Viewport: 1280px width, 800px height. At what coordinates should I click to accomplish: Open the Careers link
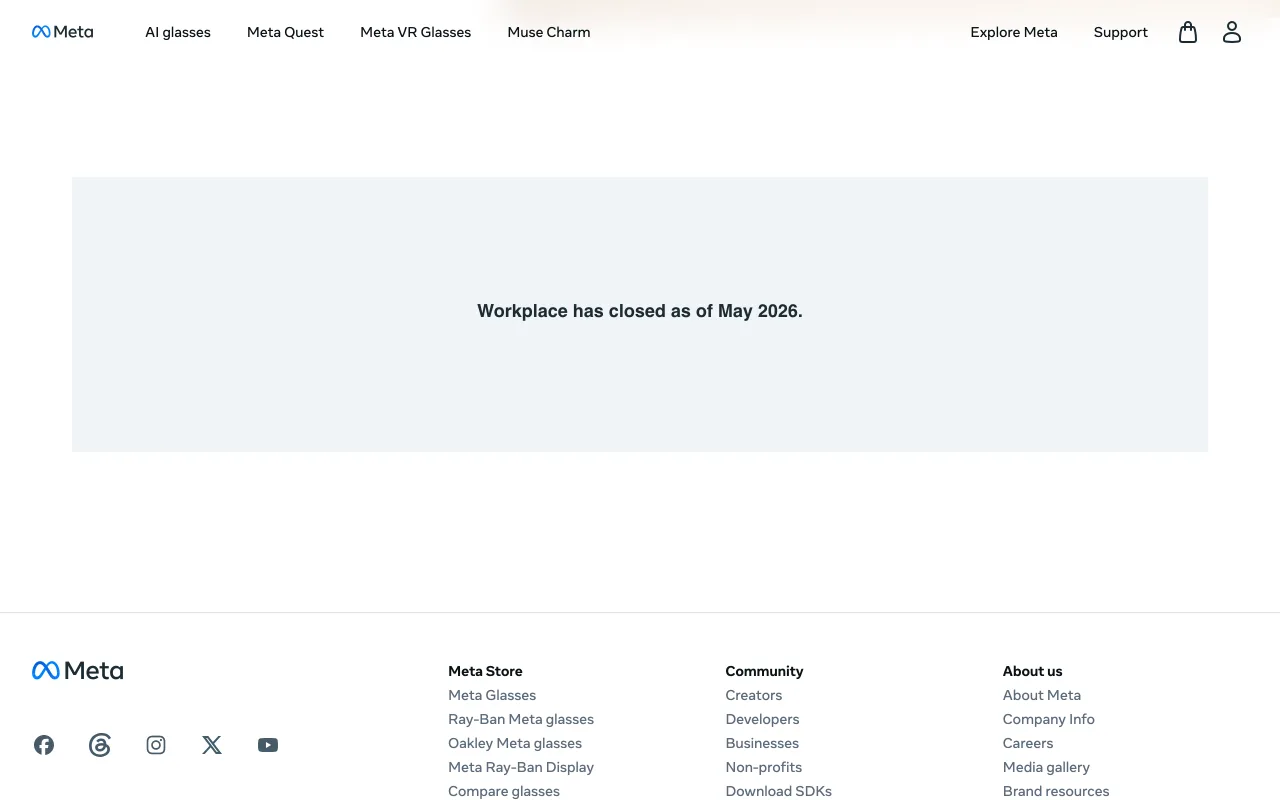1028,743
